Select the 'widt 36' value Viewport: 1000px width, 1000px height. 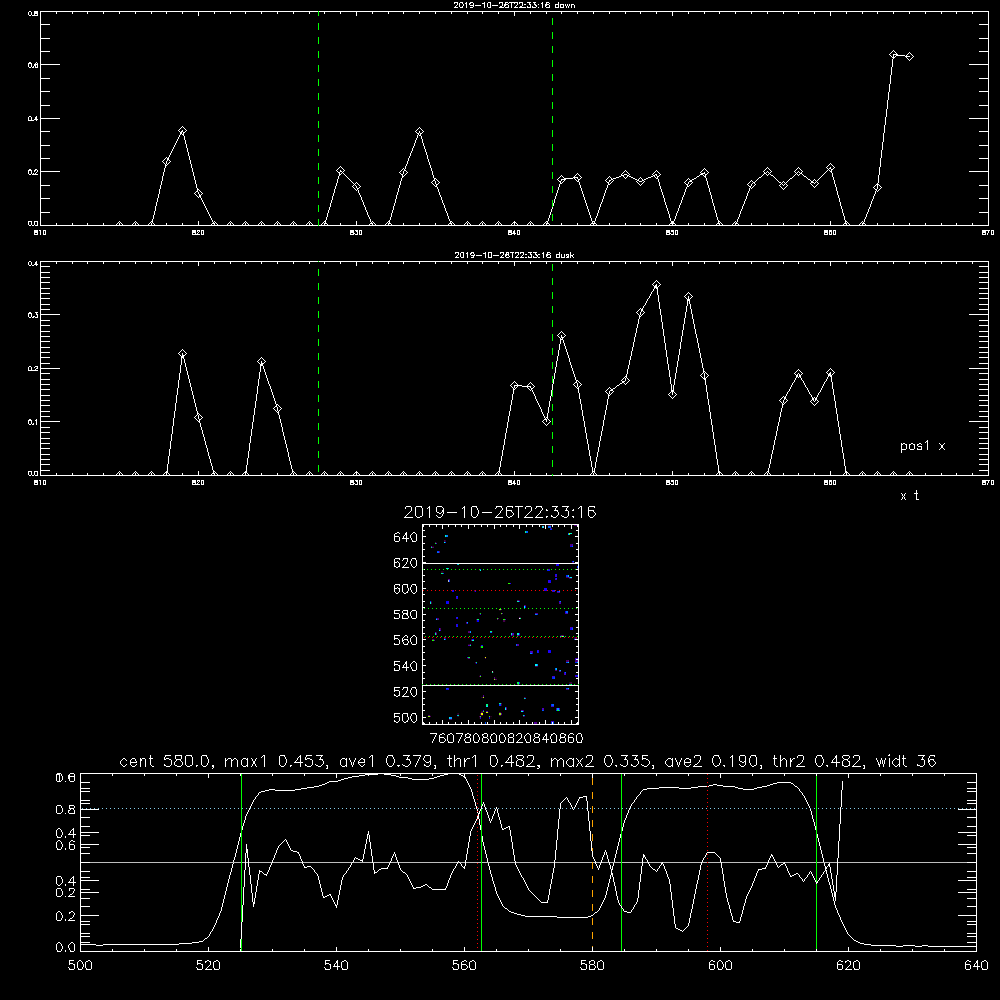[906, 761]
